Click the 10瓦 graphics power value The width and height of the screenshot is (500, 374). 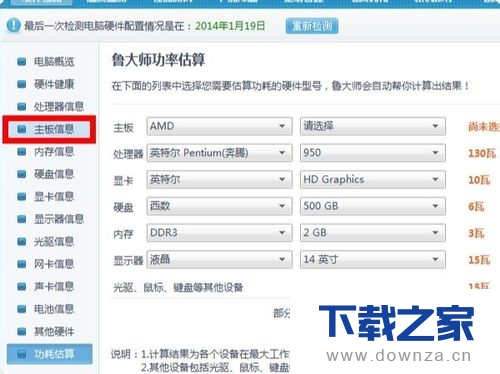[479, 180]
